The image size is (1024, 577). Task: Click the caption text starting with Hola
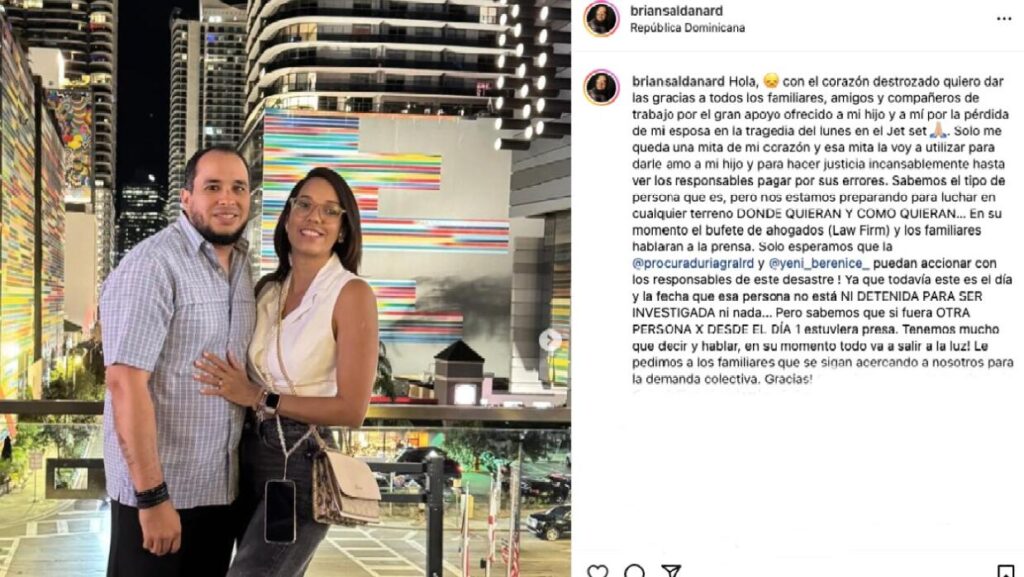tap(822, 230)
